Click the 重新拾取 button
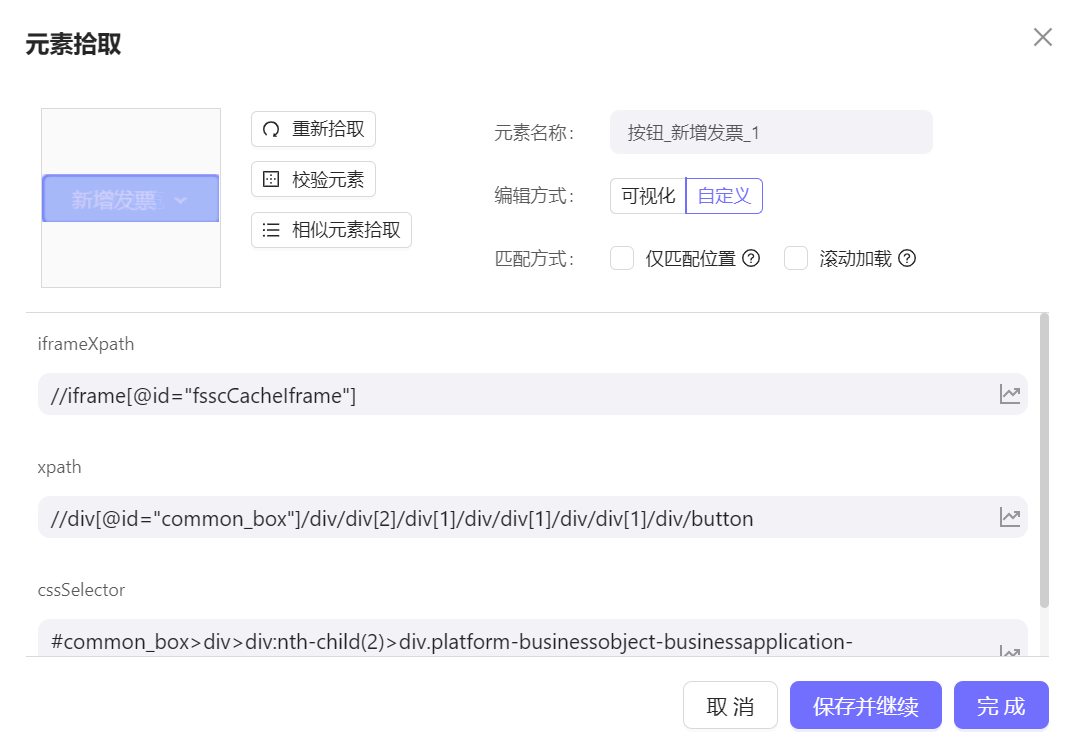Viewport: 1082px width, 751px height. [x=313, y=129]
